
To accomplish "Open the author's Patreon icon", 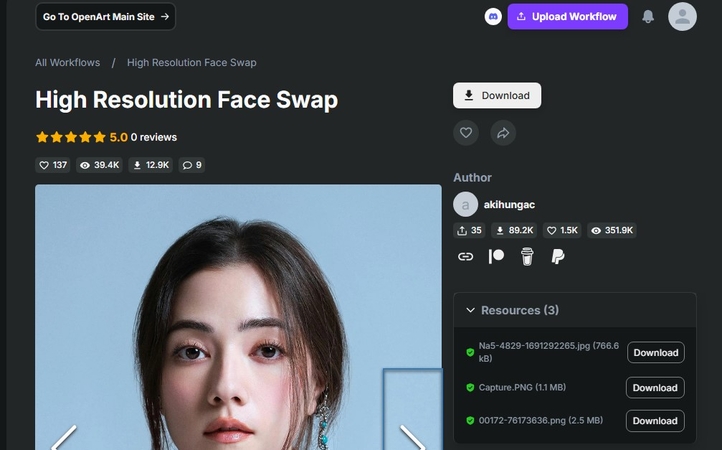I will point(496,257).
